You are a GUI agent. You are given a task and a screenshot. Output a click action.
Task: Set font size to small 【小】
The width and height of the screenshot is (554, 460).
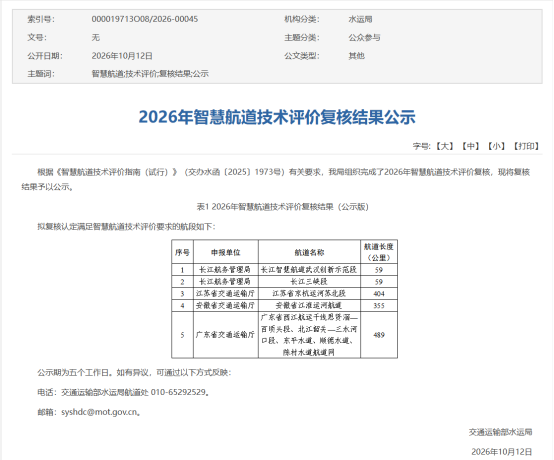pos(496,146)
